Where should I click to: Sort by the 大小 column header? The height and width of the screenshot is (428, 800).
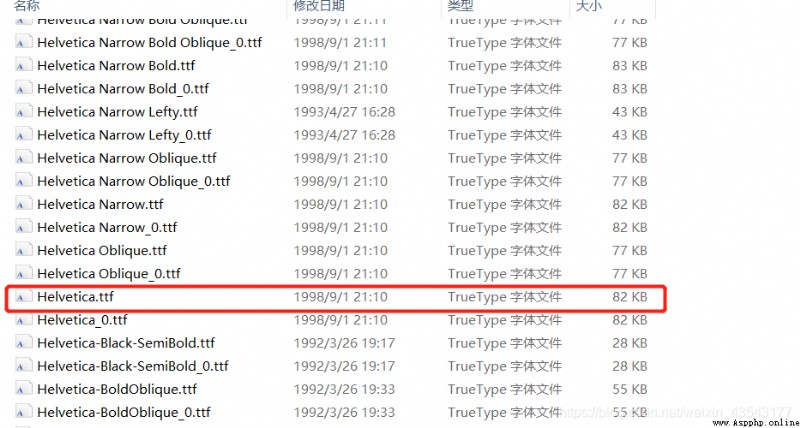(x=589, y=6)
